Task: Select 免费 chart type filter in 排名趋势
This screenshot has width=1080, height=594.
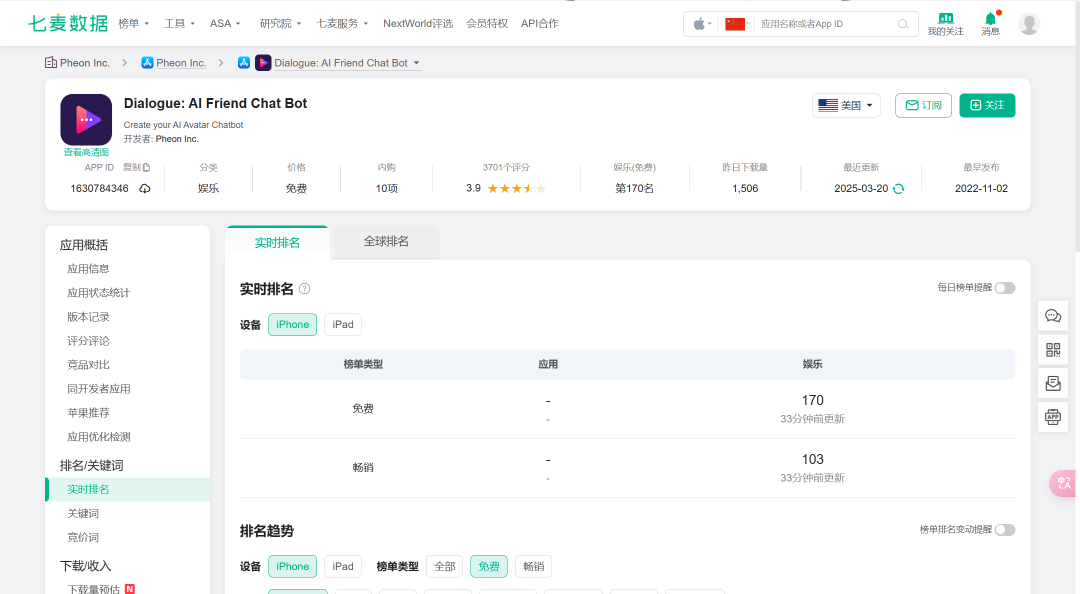Action: tap(489, 566)
